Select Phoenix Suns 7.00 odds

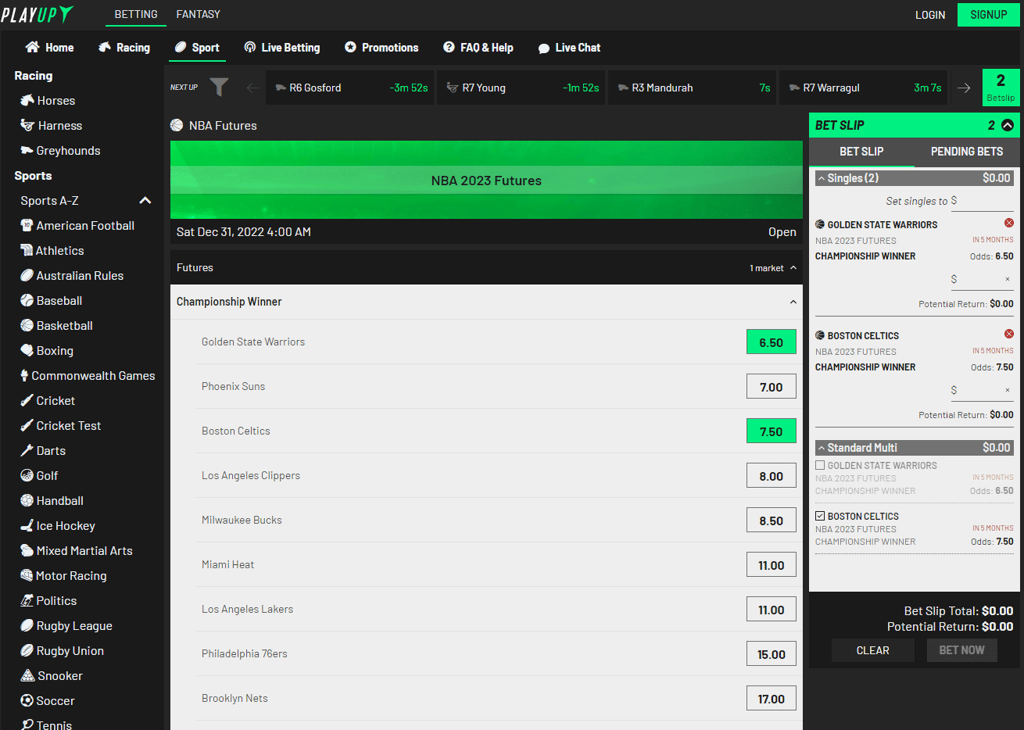pyautogui.click(x=771, y=387)
